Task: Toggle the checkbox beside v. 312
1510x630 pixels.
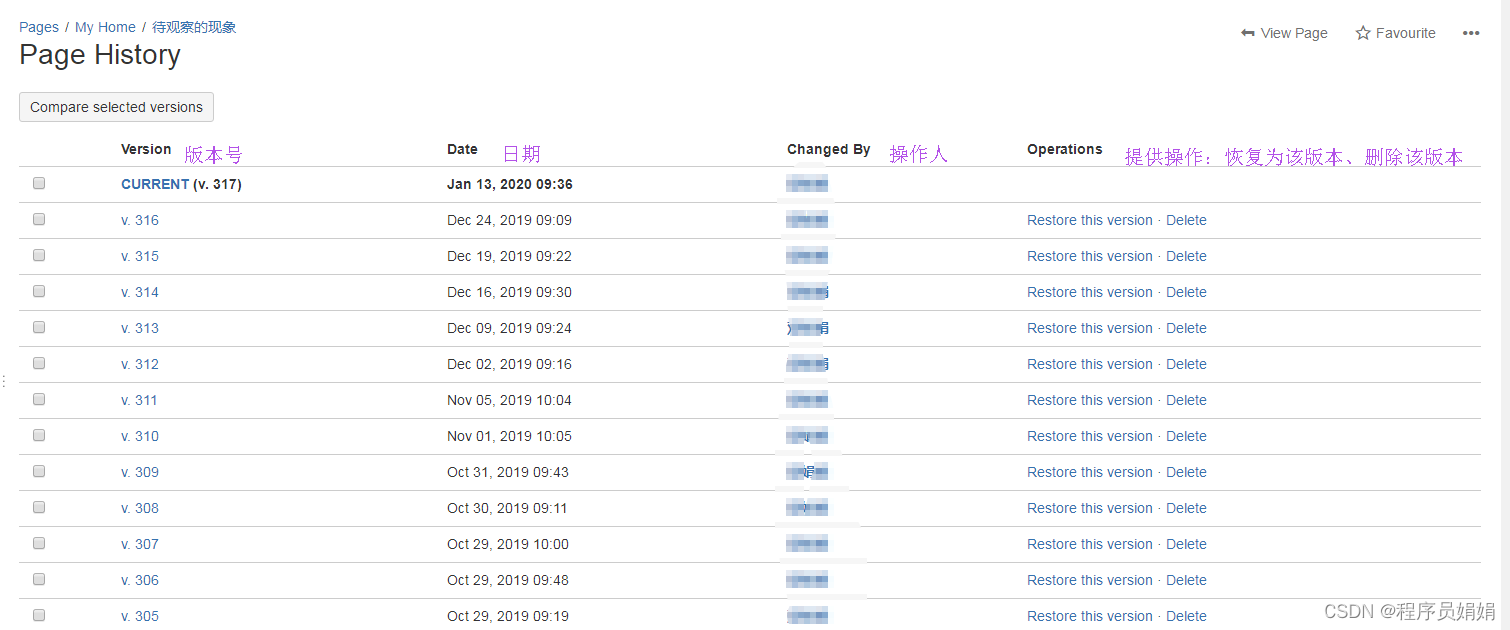Action: 39,363
